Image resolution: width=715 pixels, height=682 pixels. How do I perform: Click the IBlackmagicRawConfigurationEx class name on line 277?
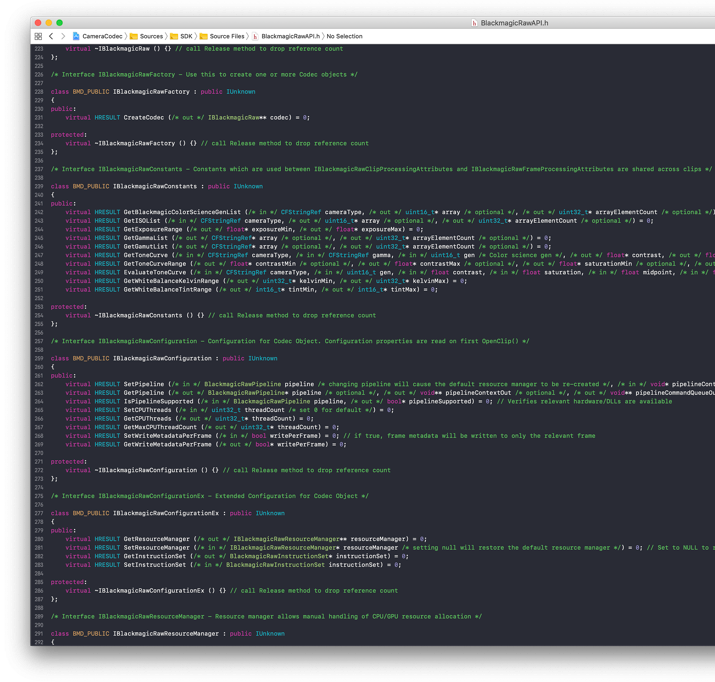[166, 513]
